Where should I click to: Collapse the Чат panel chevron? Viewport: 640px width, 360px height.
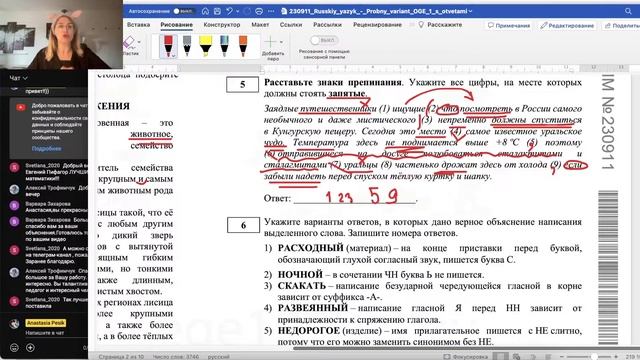pyautogui.click(x=25, y=78)
